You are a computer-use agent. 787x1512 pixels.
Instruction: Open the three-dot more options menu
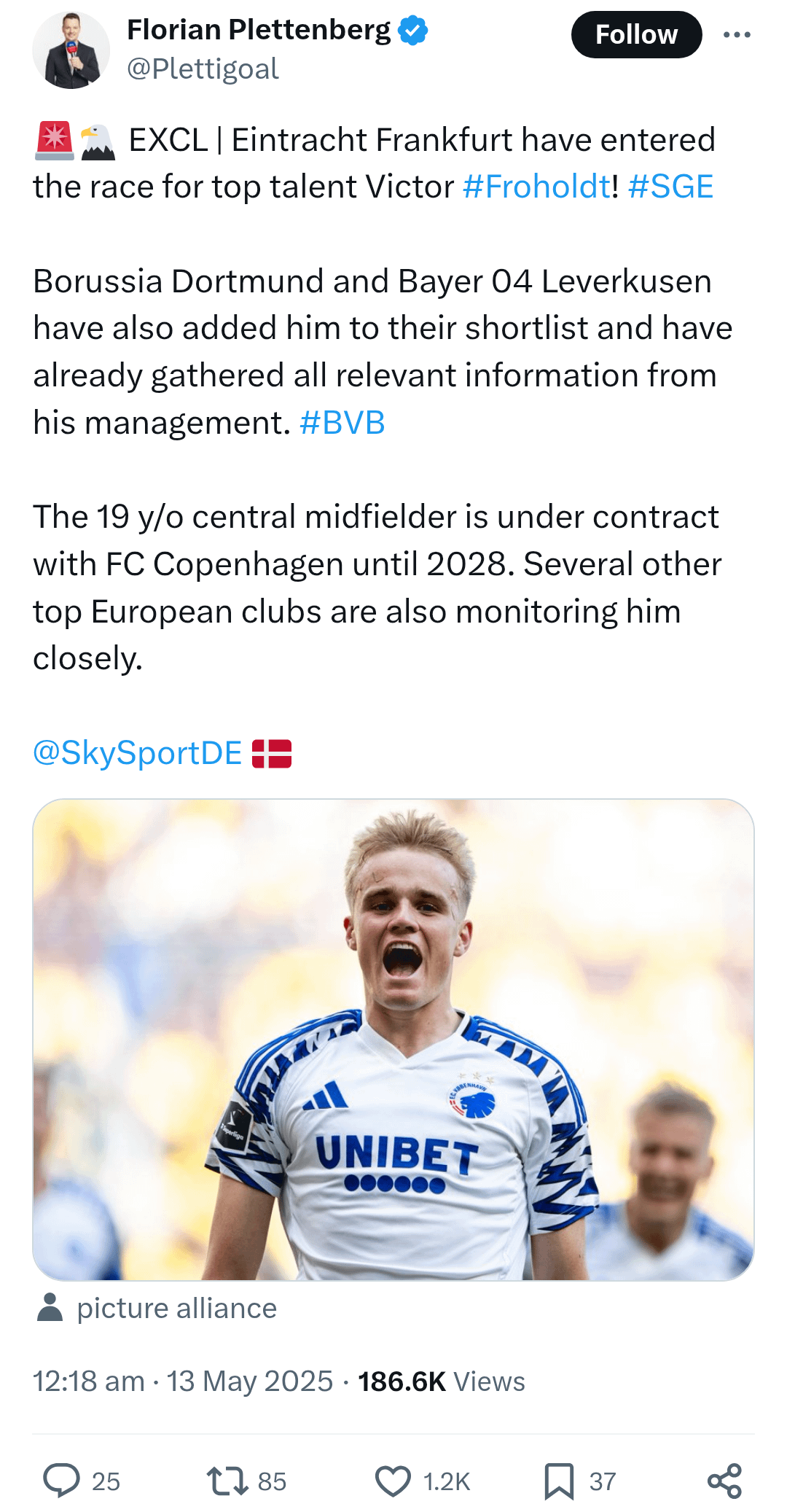[737, 34]
